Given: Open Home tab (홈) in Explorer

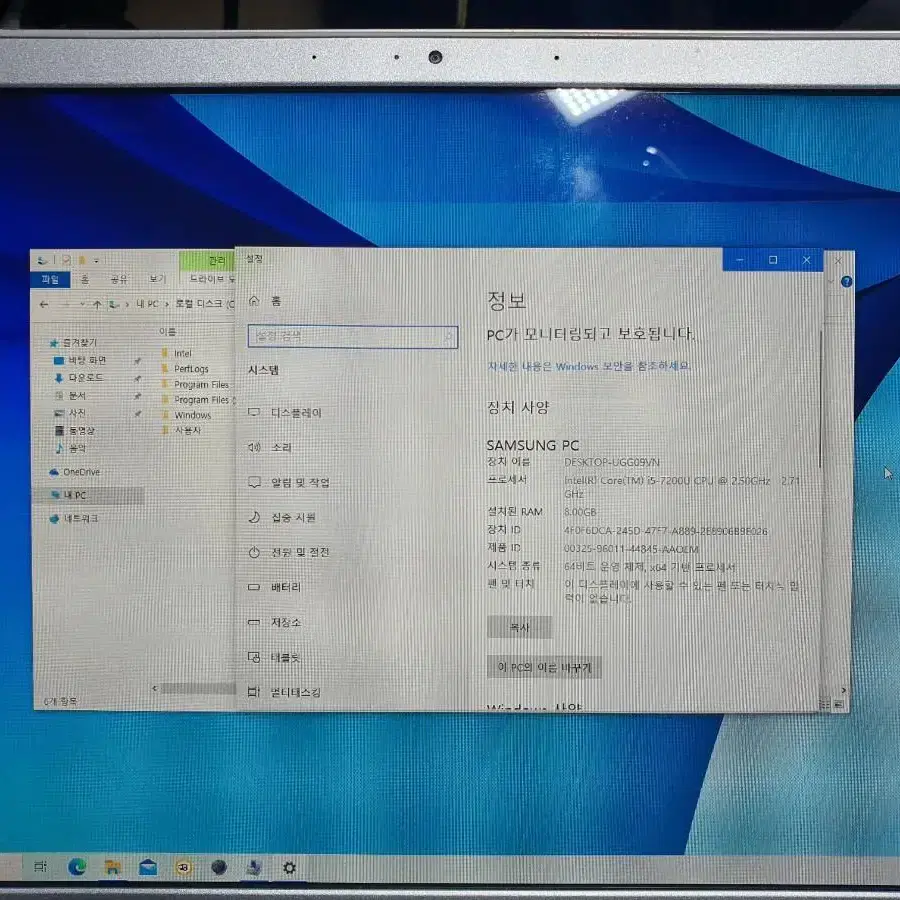Looking at the screenshot, I should pos(85,280).
